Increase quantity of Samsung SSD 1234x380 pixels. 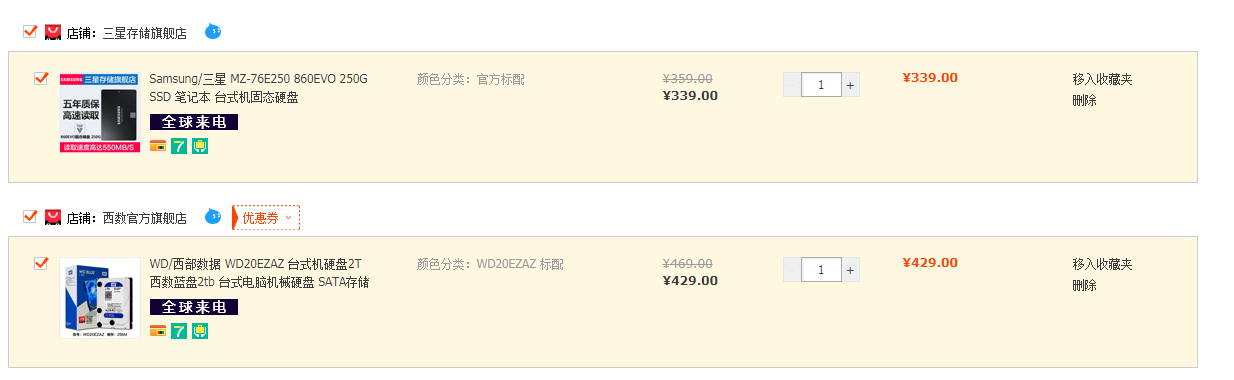[x=851, y=85]
